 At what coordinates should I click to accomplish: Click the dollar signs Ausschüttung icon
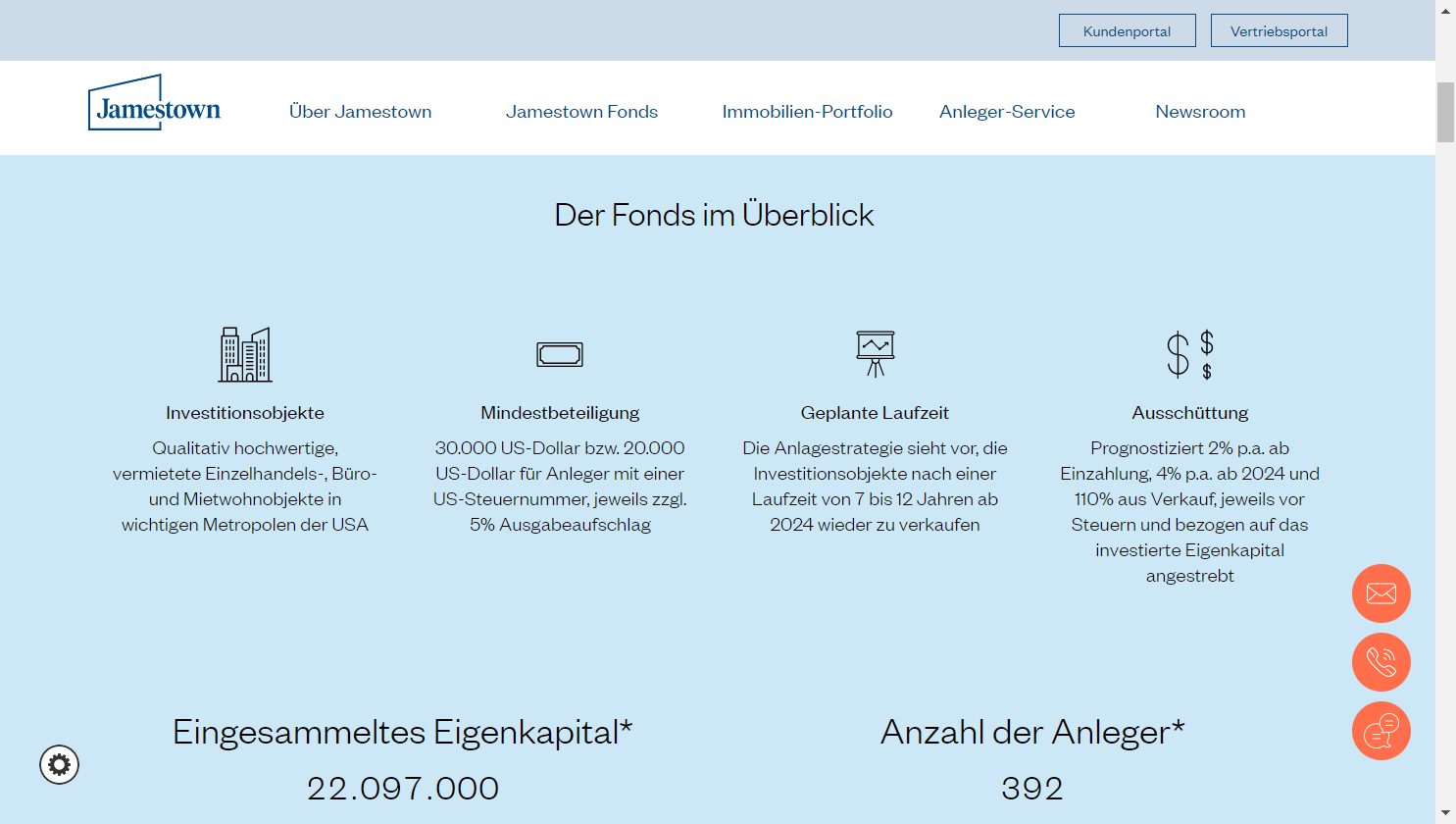[x=1190, y=354]
